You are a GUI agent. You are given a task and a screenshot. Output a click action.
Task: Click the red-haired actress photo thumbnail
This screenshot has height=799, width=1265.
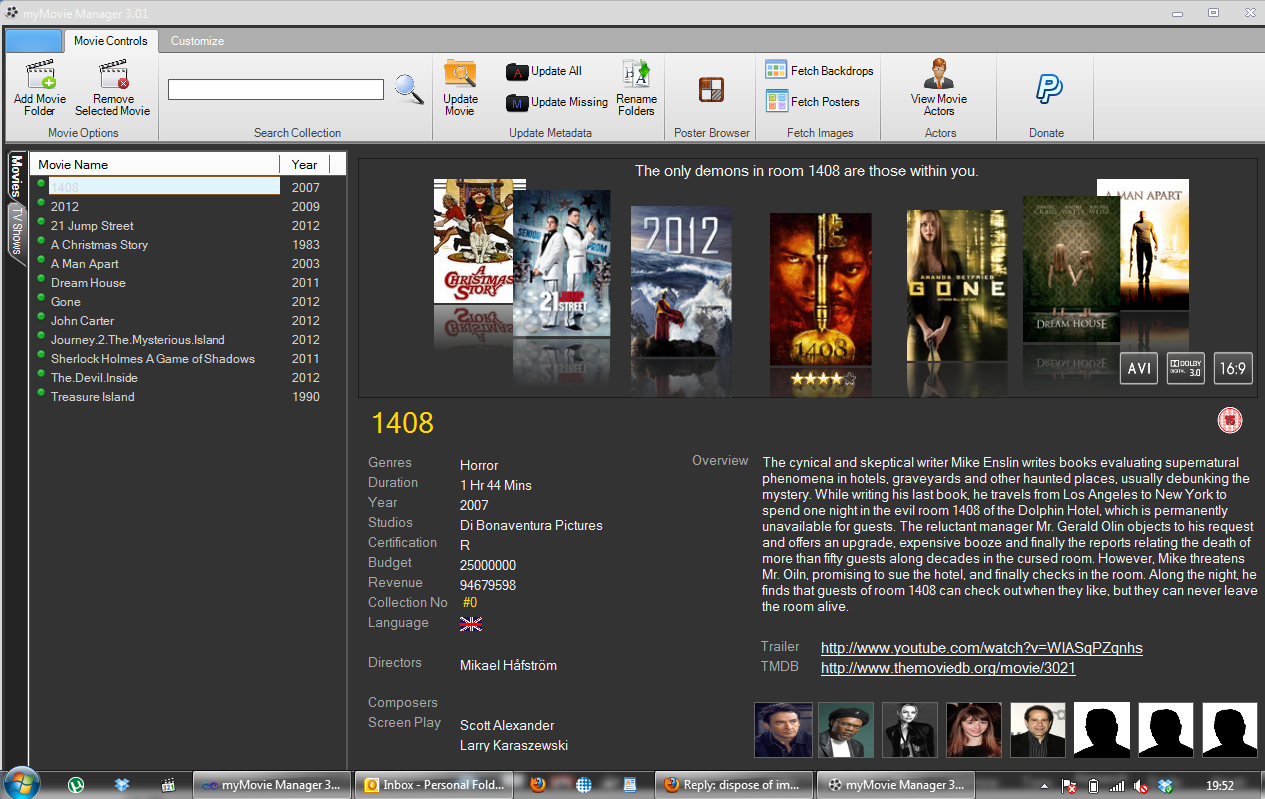coord(974,730)
